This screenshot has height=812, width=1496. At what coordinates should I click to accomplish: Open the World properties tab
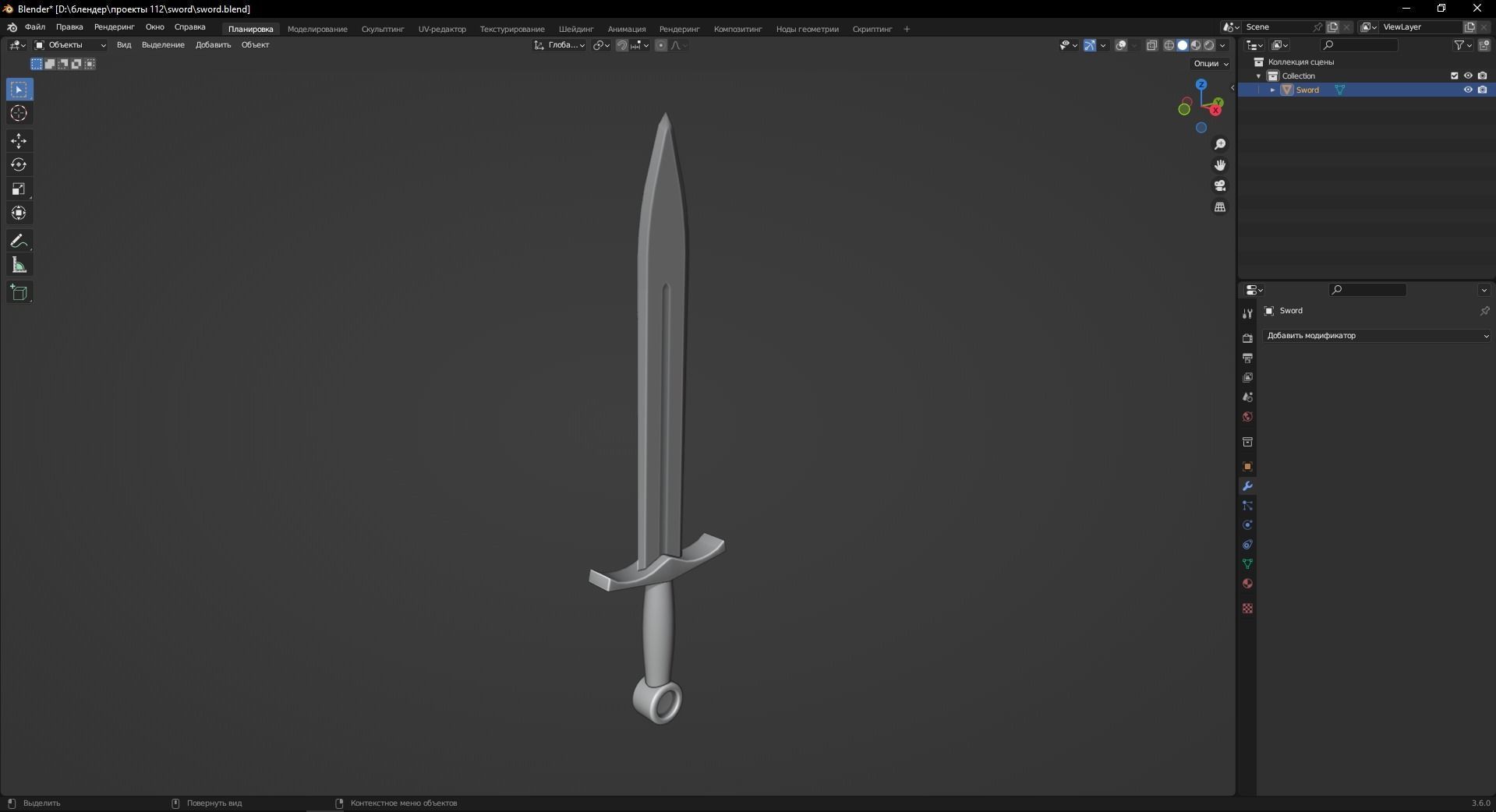(x=1247, y=417)
